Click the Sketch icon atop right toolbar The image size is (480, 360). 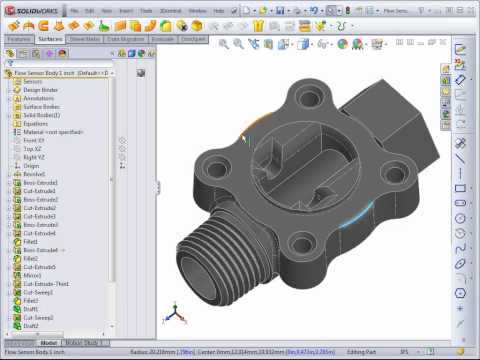(460, 49)
